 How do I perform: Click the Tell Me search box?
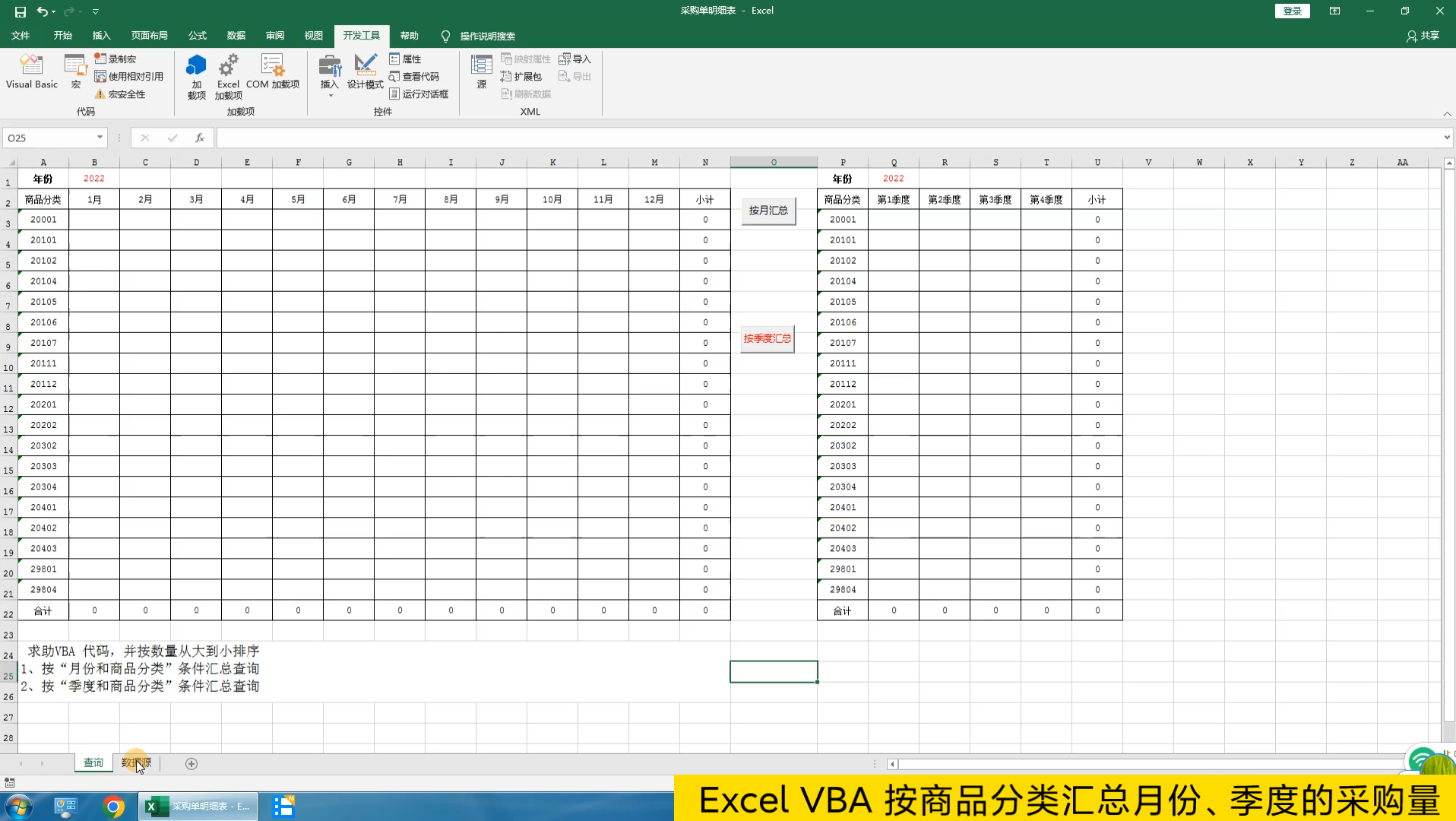pos(479,36)
